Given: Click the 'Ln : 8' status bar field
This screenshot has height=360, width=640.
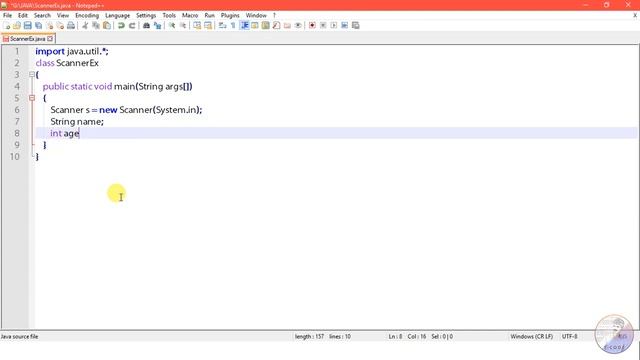Looking at the screenshot, I should click(395, 336).
